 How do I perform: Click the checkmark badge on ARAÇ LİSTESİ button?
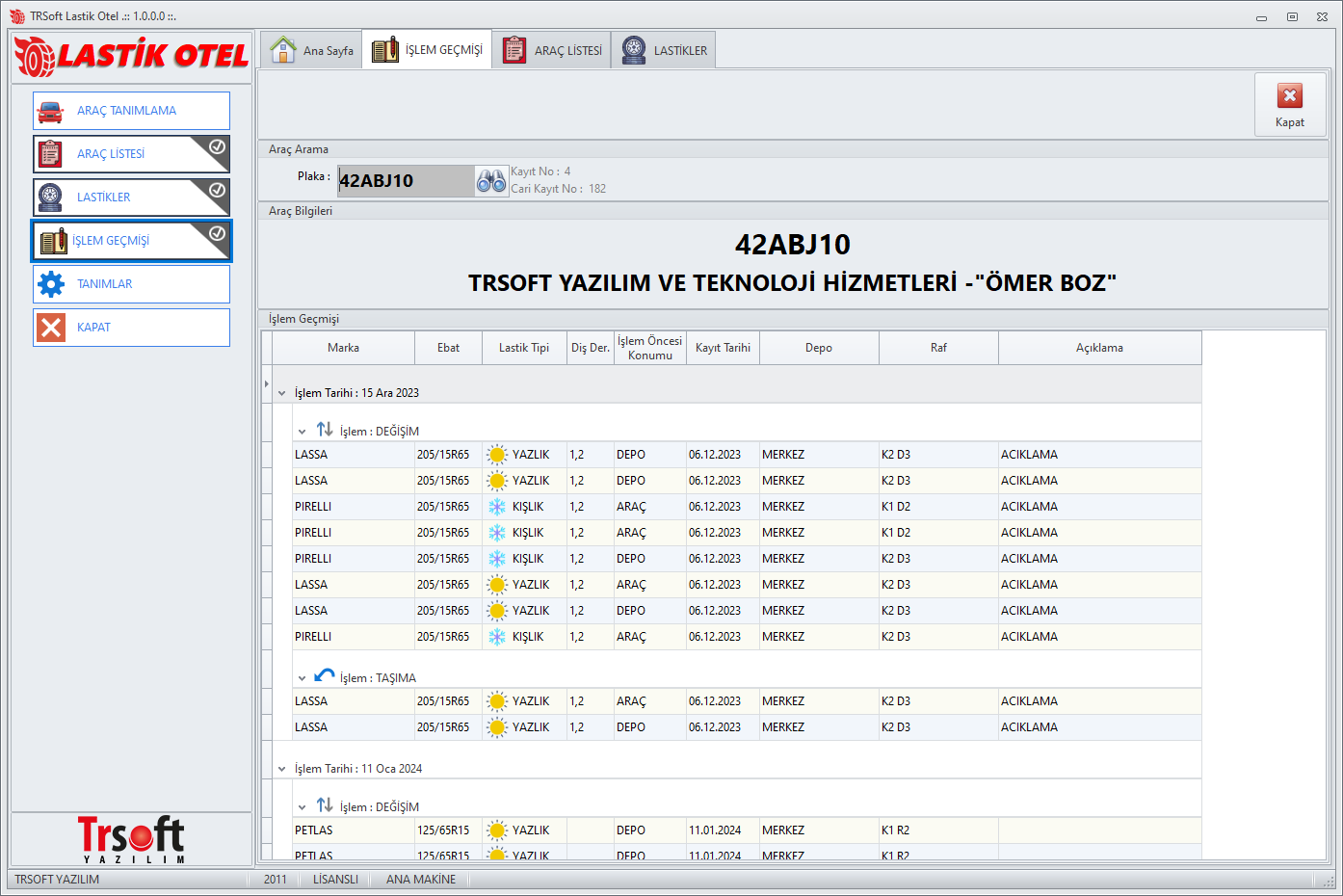coord(218,146)
